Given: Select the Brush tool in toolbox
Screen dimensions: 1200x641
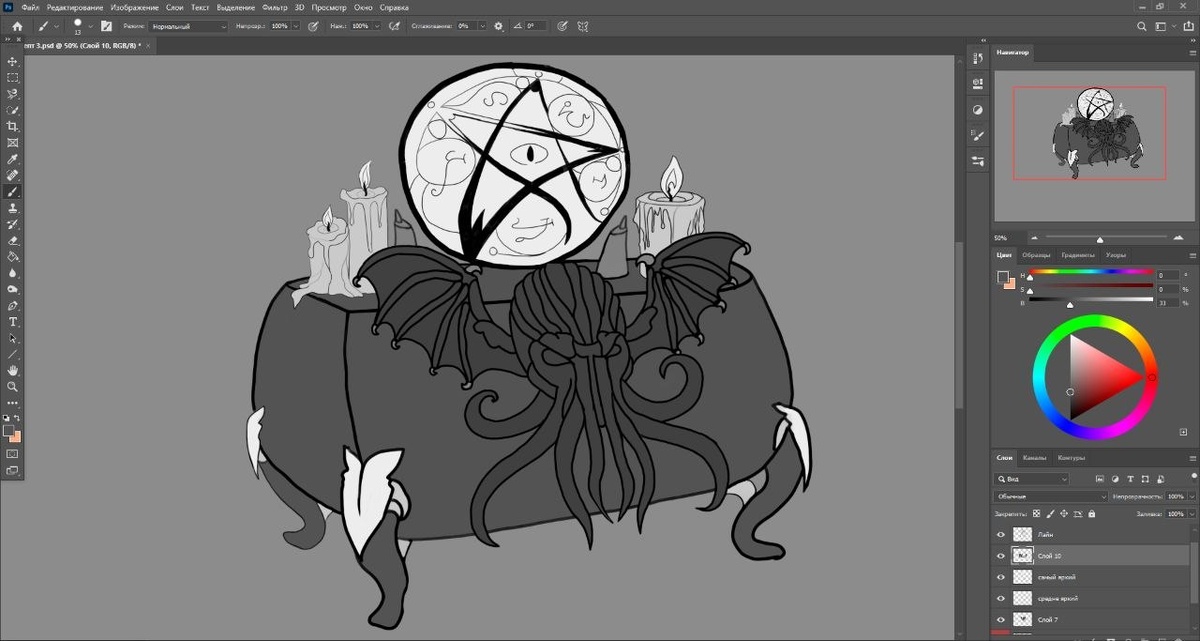Looking at the screenshot, I should tap(13, 191).
